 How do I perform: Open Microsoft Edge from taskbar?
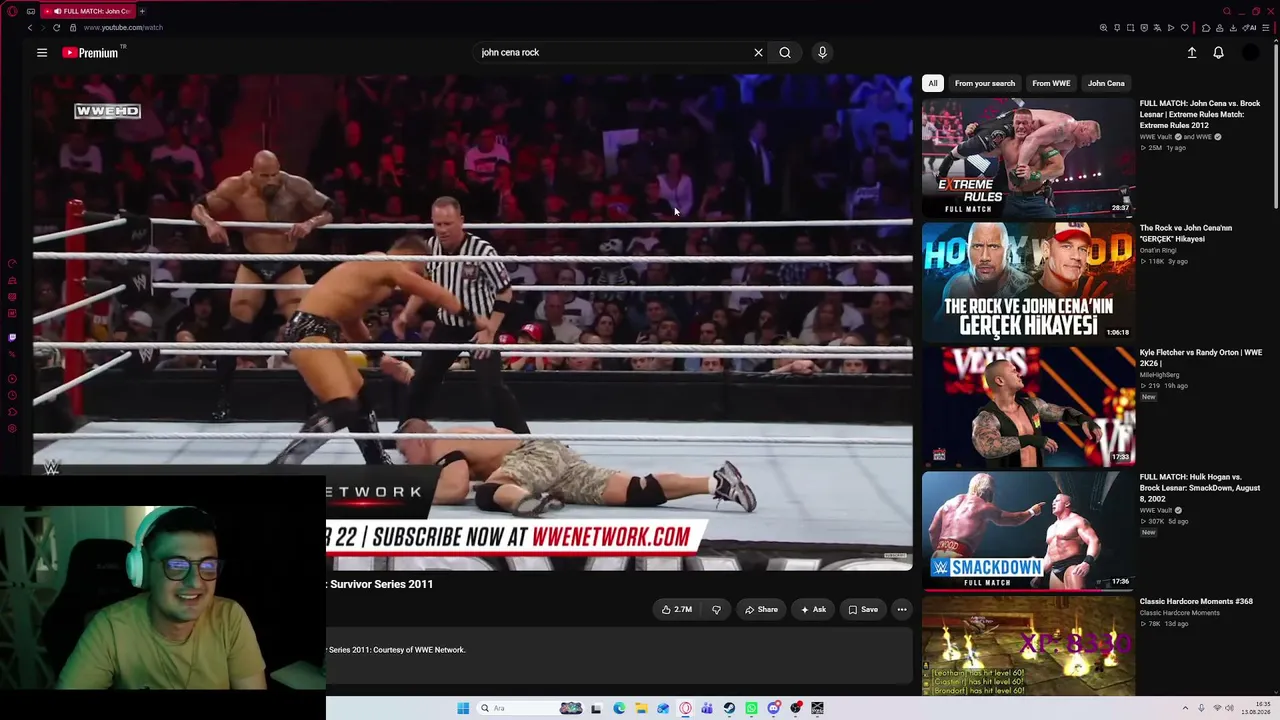619,709
